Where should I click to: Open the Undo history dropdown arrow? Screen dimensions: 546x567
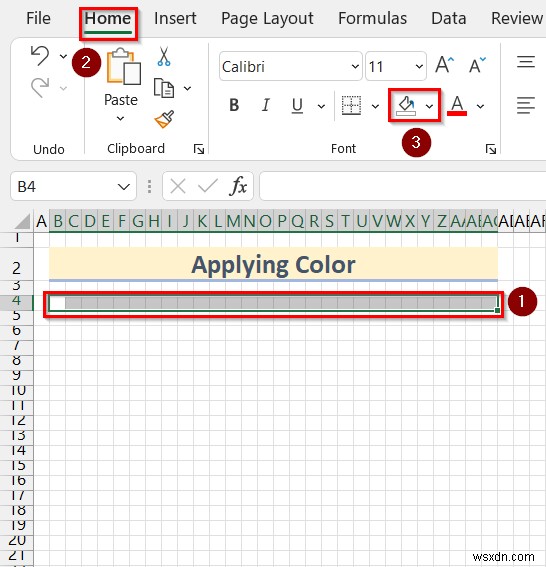(x=63, y=56)
